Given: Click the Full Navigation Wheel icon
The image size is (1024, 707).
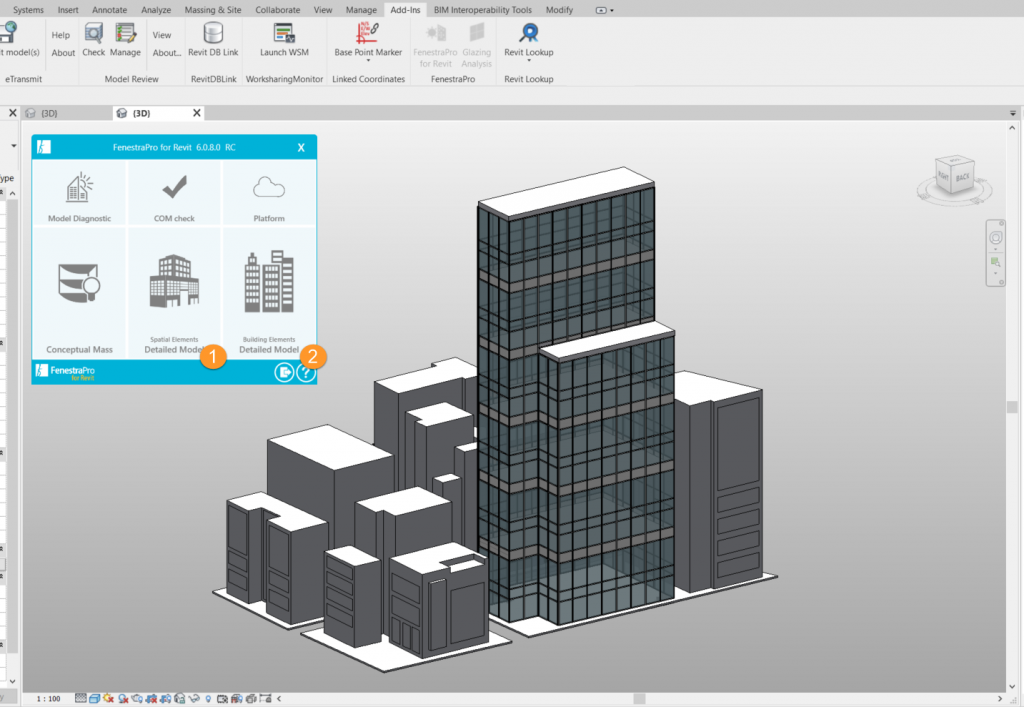Looking at the screenshot, I should 995,238.
